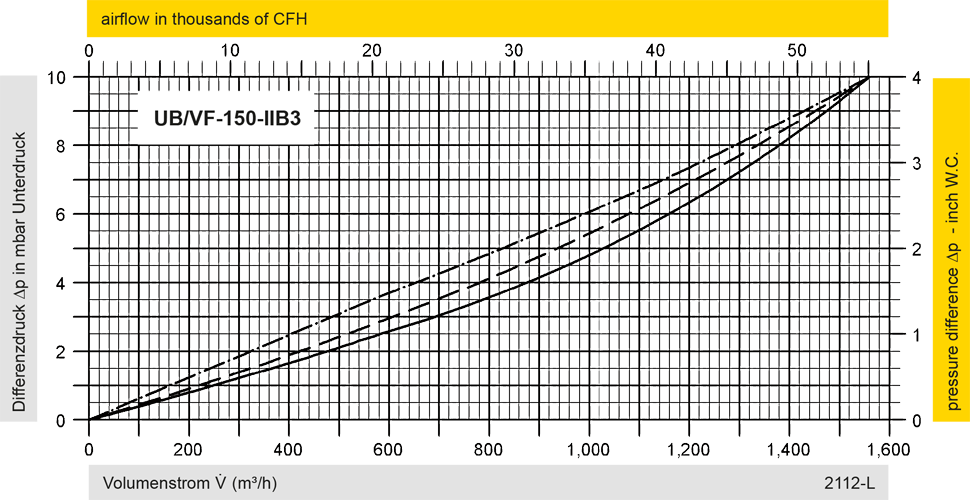Click the 50 tick on the top CFH axis
970x500 pixels.
(x=797, y=50)
